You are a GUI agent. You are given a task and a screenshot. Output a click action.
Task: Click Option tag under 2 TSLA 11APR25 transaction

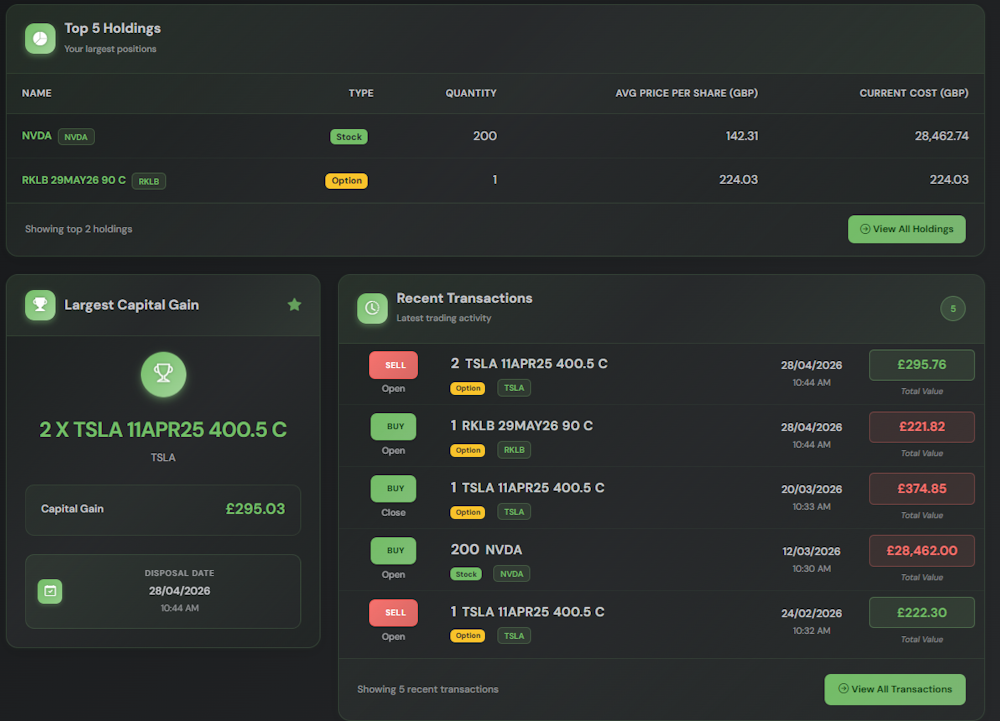coord(467,388)
